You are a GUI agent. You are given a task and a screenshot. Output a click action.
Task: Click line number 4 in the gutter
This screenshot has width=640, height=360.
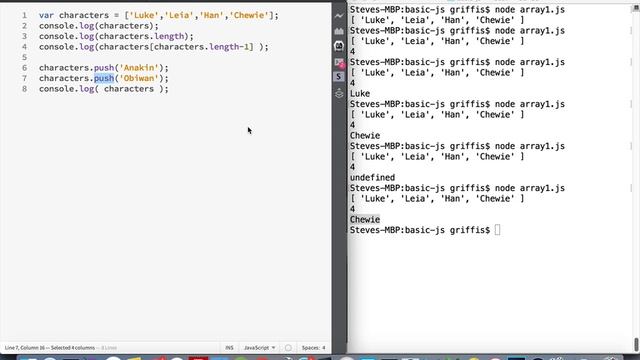24,47
